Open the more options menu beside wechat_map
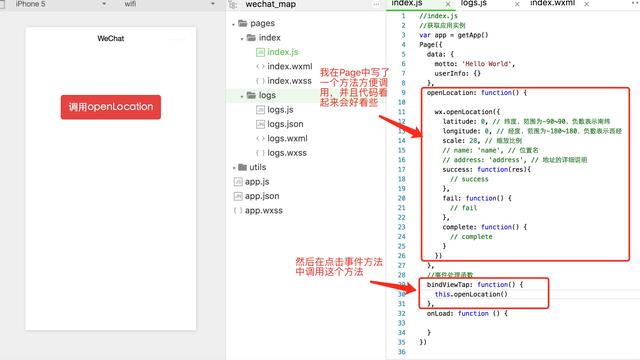Screen dimensions: 640x360 click(x=376, y=4)
